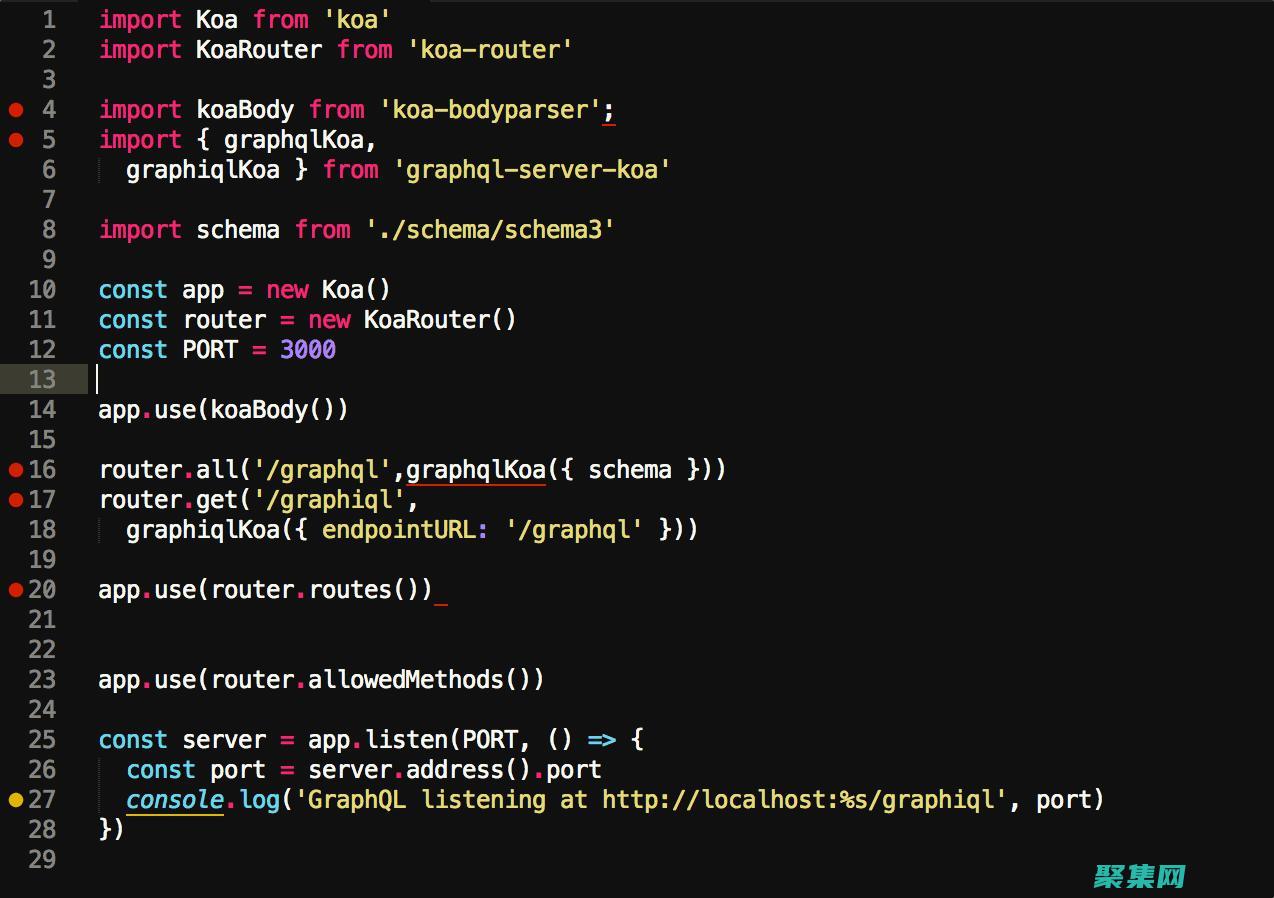Click the highlighted line number 13
The width and height of the screenshot is (1274, 898).
pos(42,380)
